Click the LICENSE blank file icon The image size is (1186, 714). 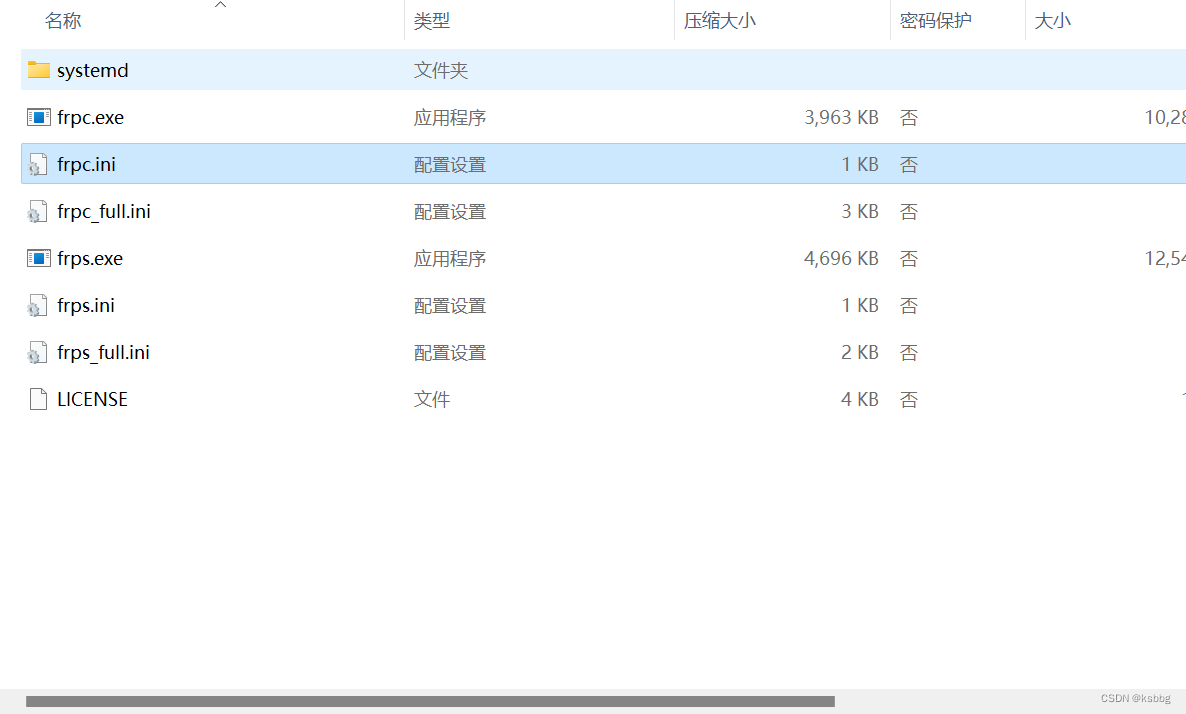[x=37, y=398]
